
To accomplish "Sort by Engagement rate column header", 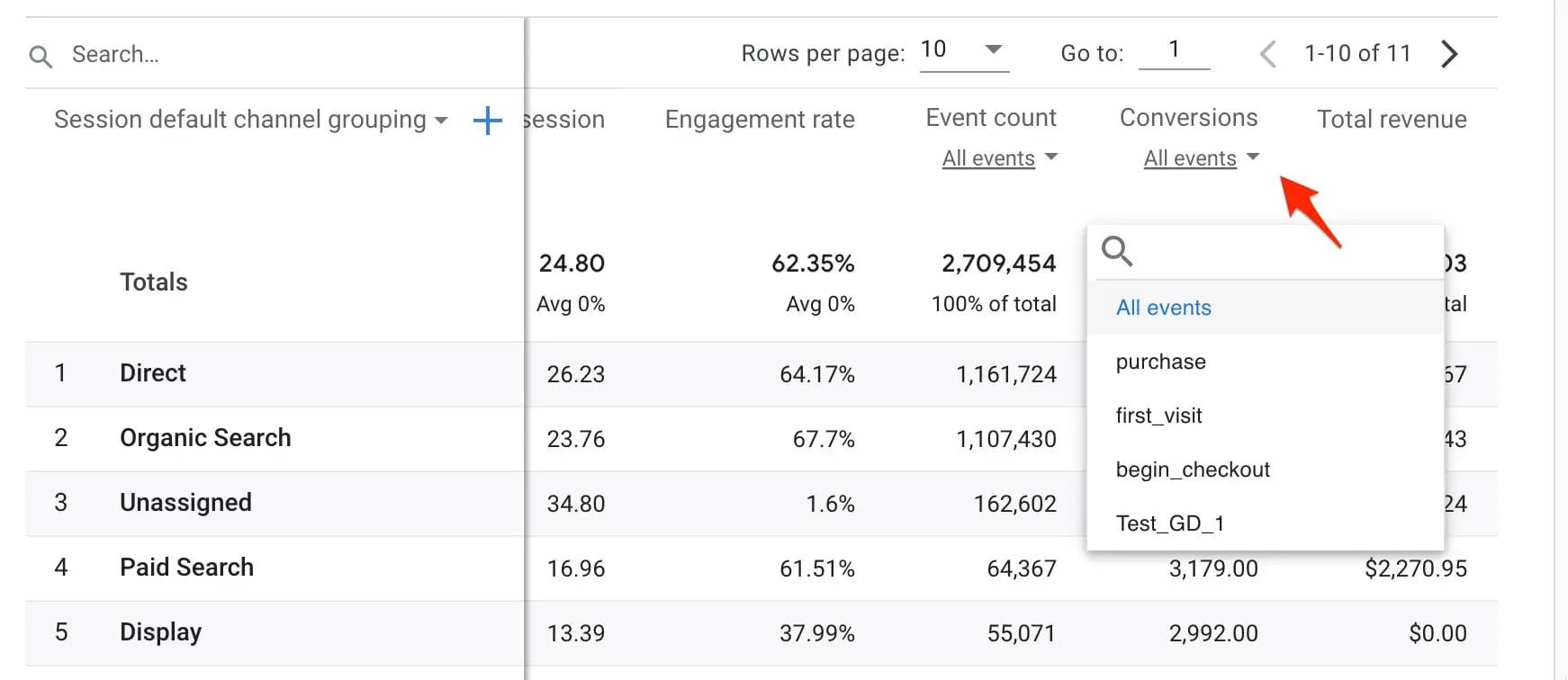I will click(759, 120).
